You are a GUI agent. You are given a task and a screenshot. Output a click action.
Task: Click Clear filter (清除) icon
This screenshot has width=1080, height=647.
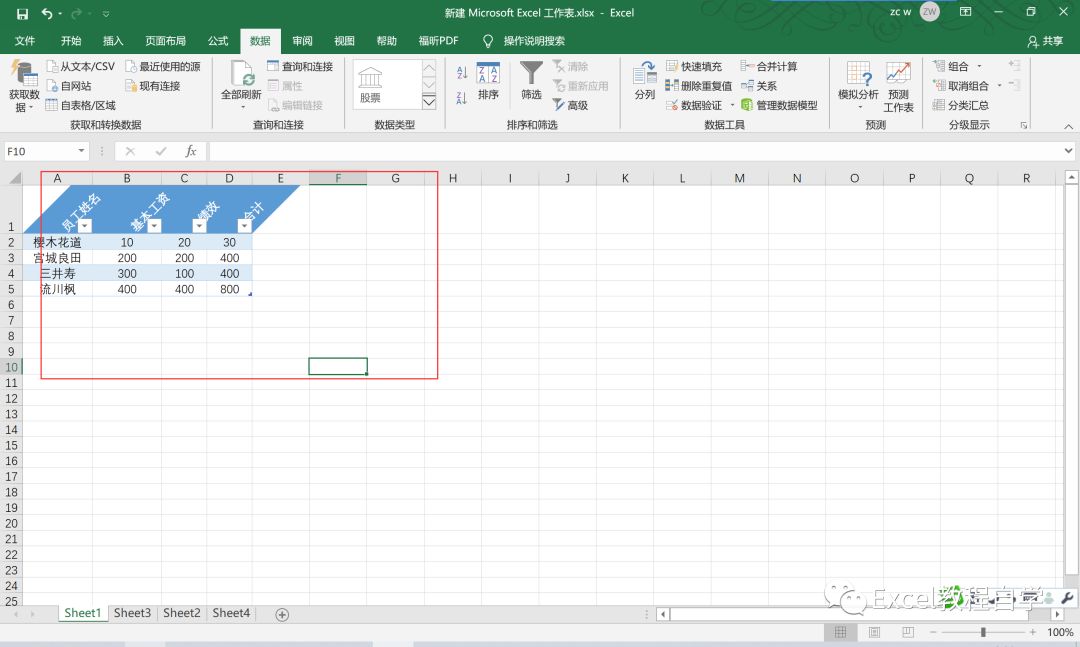tap(559, 66)
